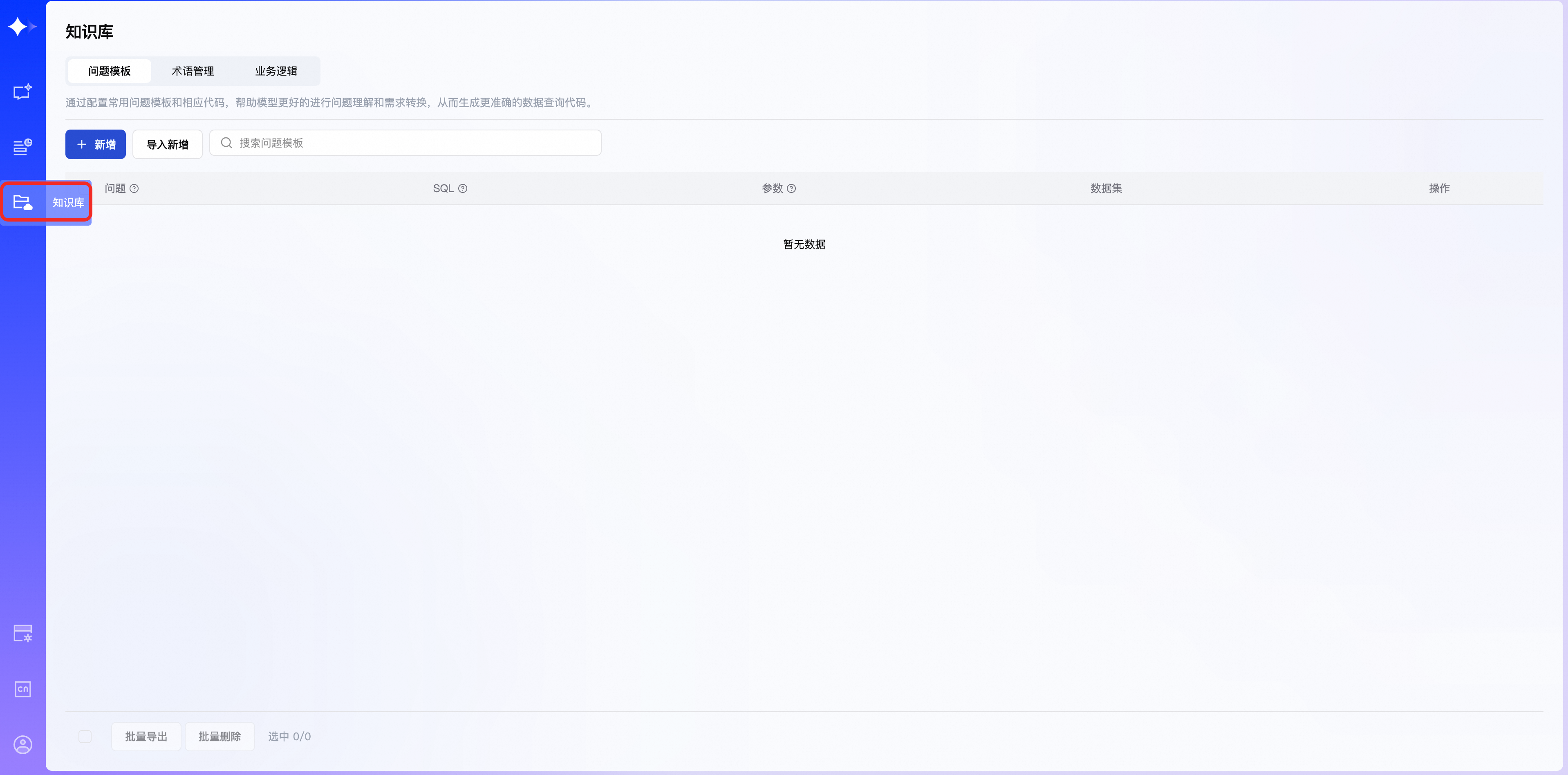Click the 批量删除 button
The image size is (1568, 775).
point(220,737)
